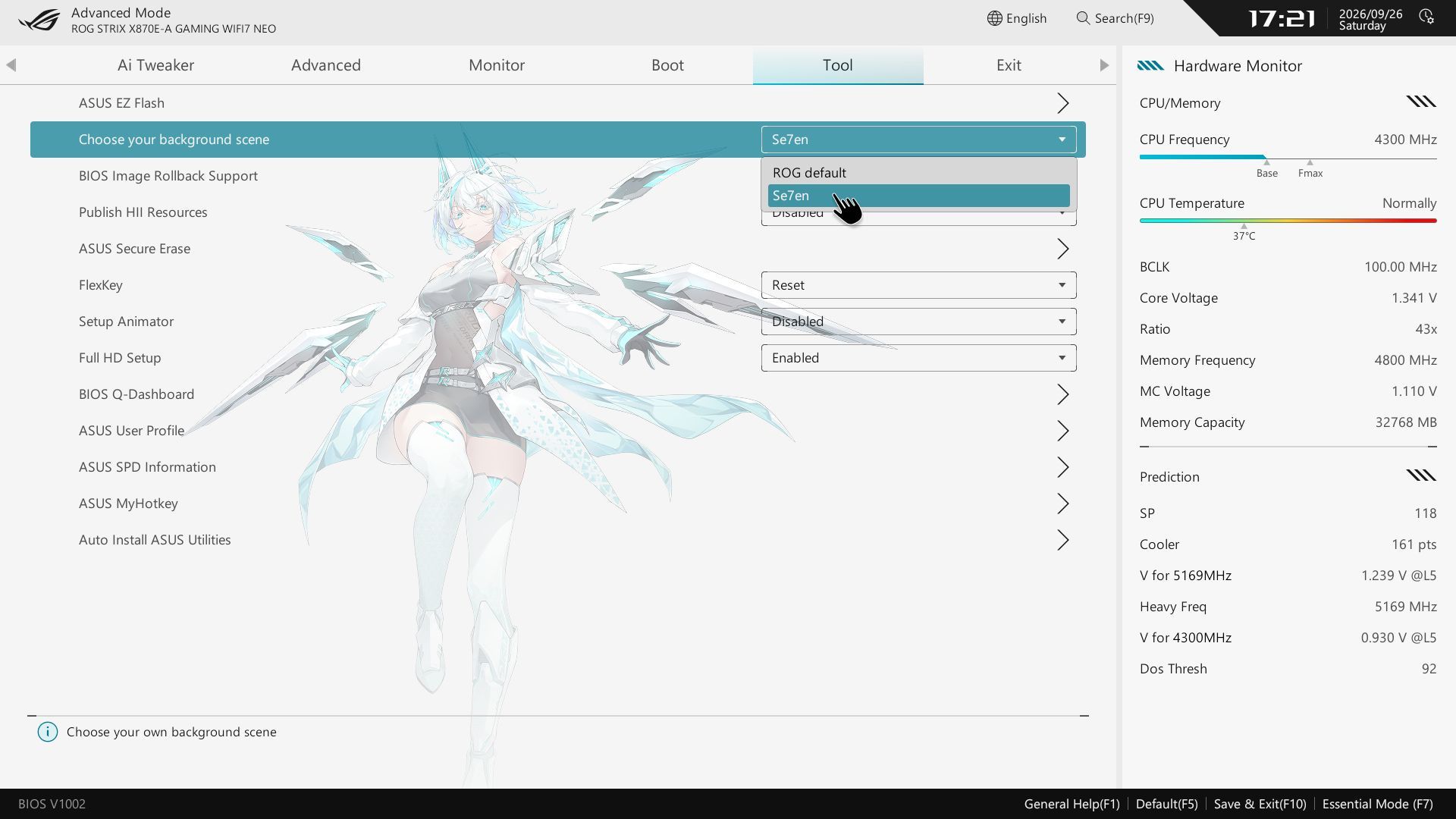This screenshot has height=819, width=1456.
Task: Click the Full HD Setup label
Action: [120, 358]
